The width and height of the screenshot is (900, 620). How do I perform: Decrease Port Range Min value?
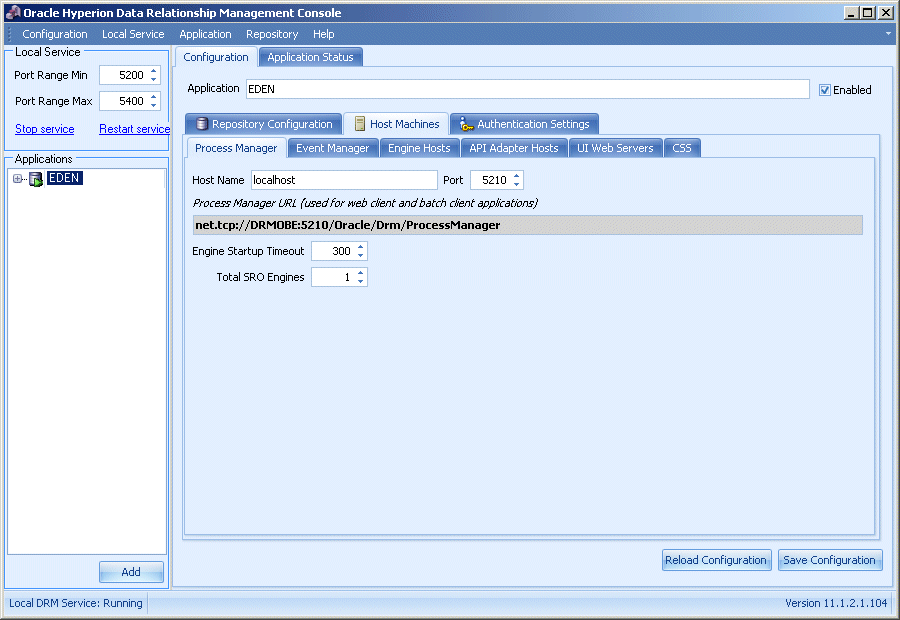[154, 79]
